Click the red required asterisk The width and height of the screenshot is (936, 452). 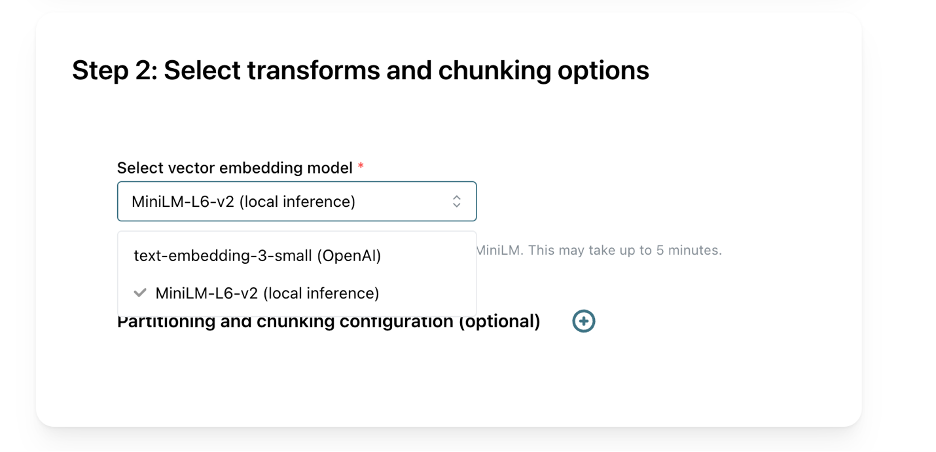click(x=361, y=167)
